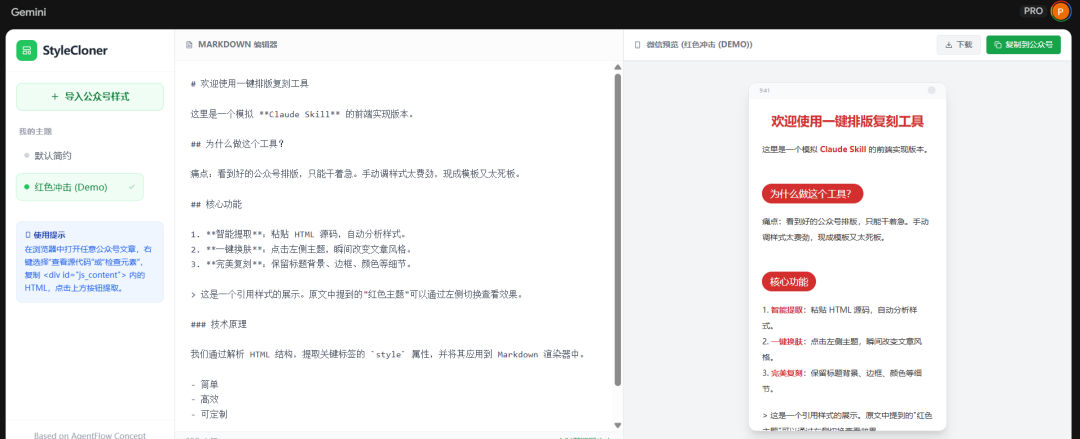Viewport: 1080px width, 439px height.
Task: Click the PRO badge
Action: [x=1032, y=11]
